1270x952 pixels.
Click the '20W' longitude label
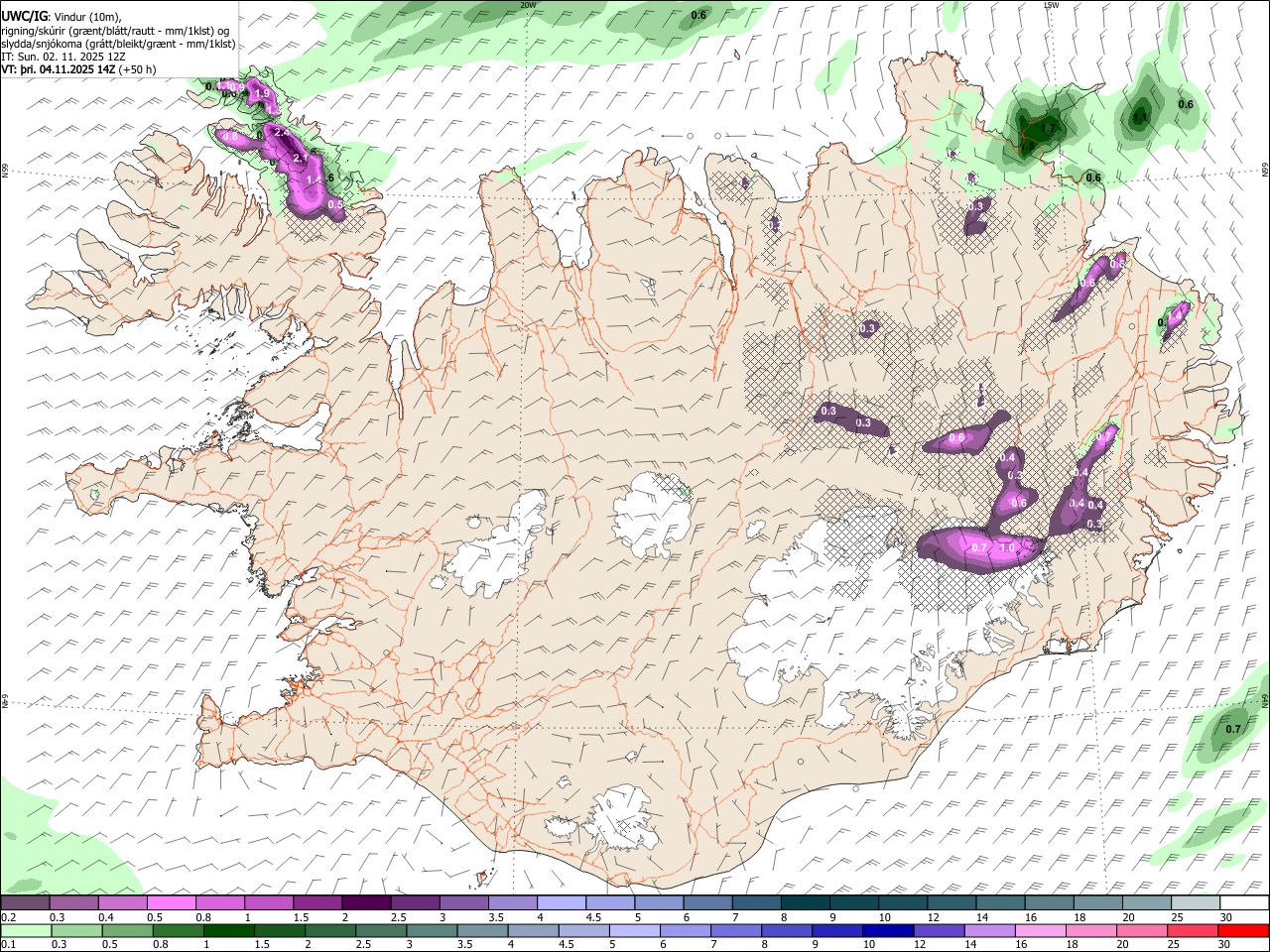click(529, 5)
